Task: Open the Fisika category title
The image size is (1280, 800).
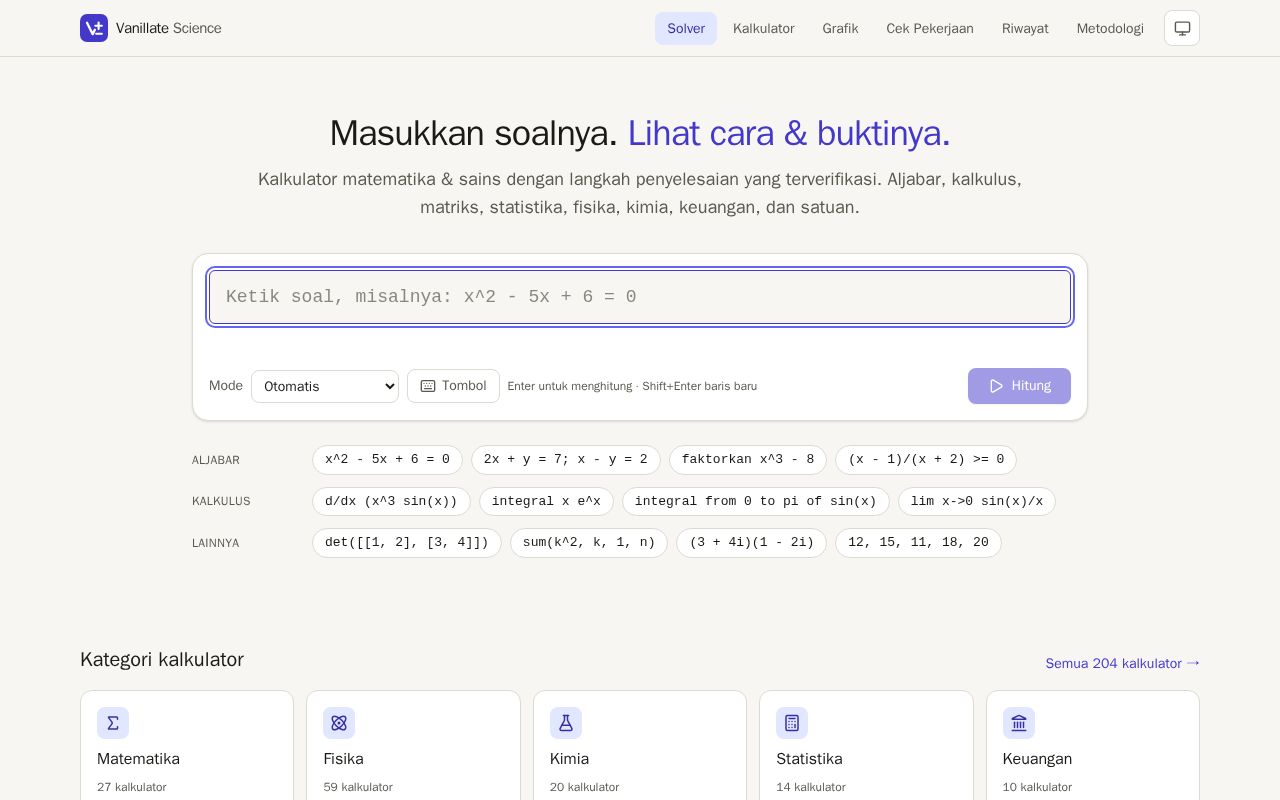Action: pyautogui.click(x=343, y=759)
